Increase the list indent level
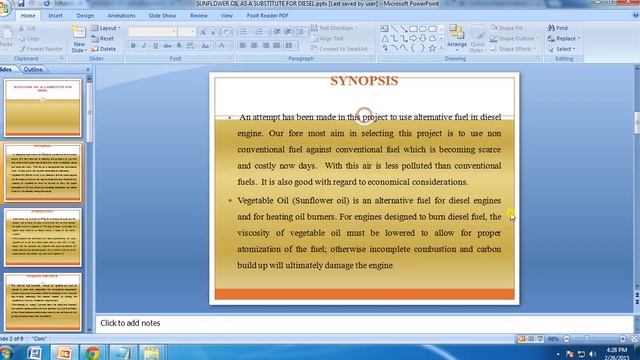The image size is (640, 360). pos(288,32)
